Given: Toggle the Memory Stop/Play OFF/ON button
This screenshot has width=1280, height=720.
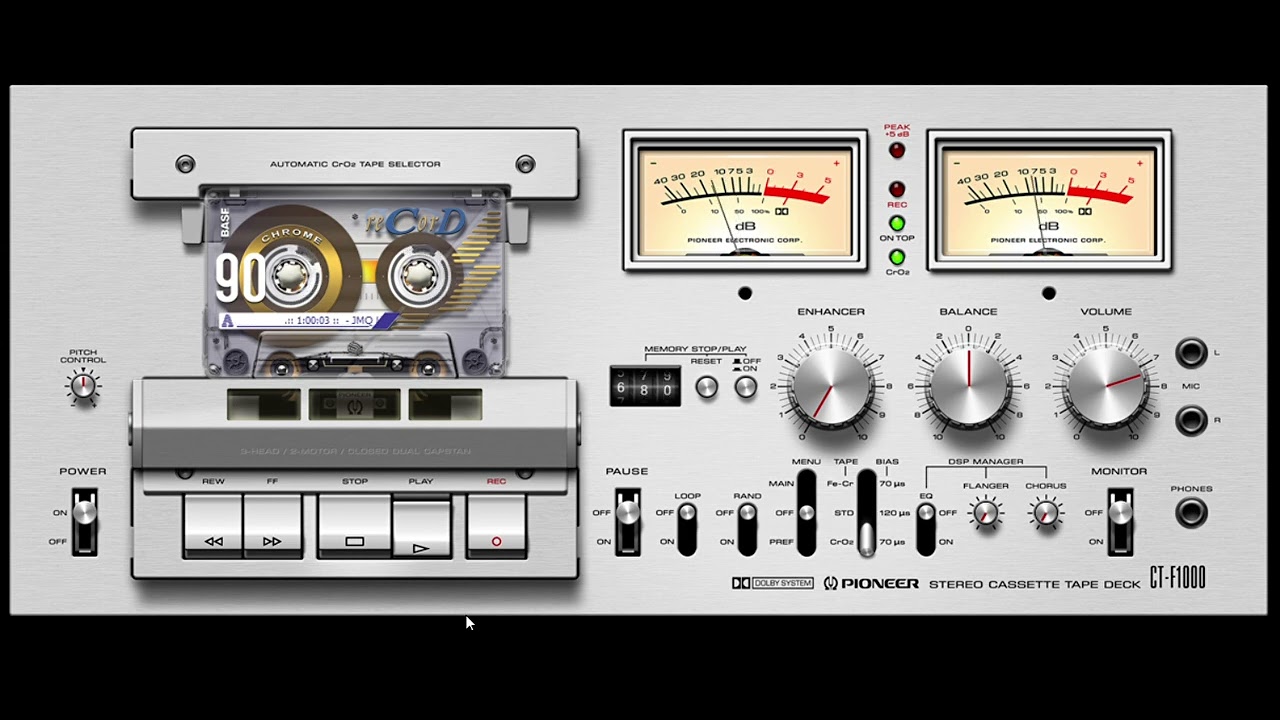Looking at the screenshot, I should tap(746, 387).
